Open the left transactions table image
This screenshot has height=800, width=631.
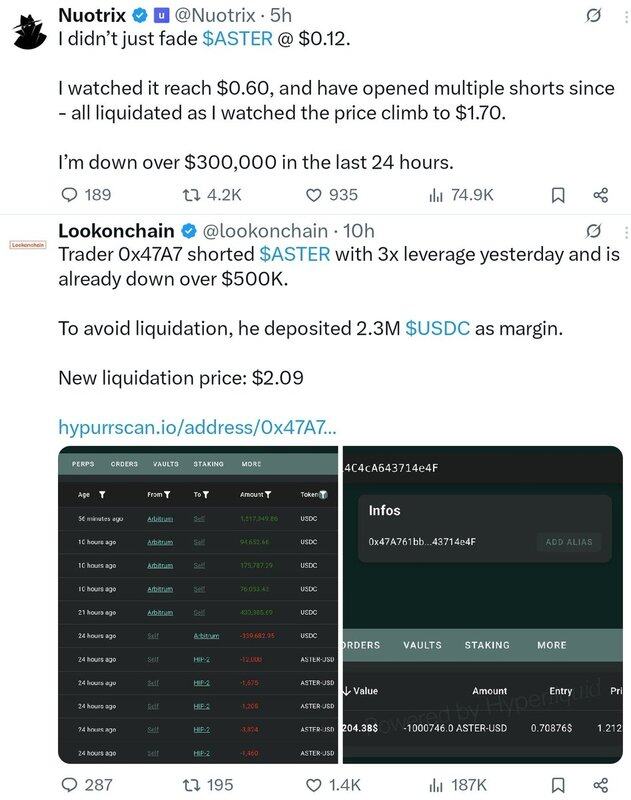point(198,605)
